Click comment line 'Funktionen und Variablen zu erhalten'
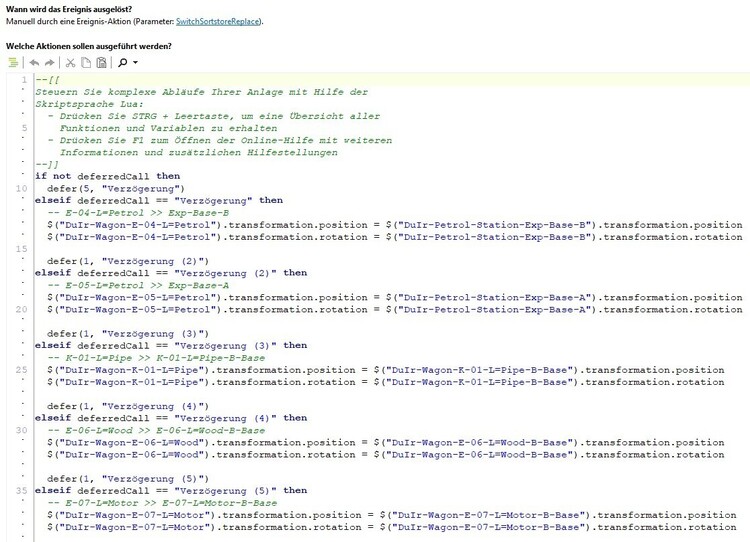Viewport: 750px width, 542px height. 168,128
